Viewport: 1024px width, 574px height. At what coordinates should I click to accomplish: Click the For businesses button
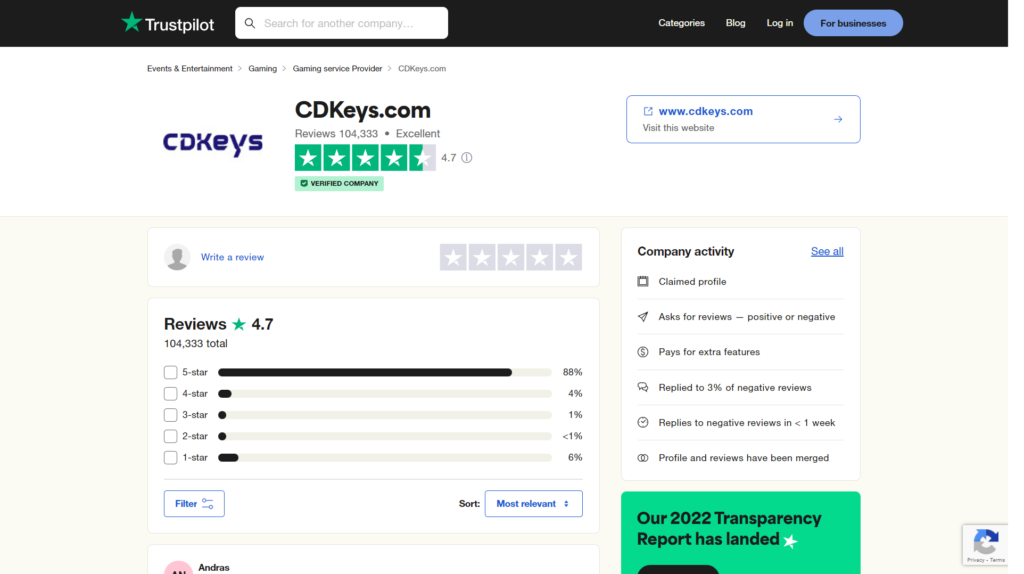pos(853,23)
